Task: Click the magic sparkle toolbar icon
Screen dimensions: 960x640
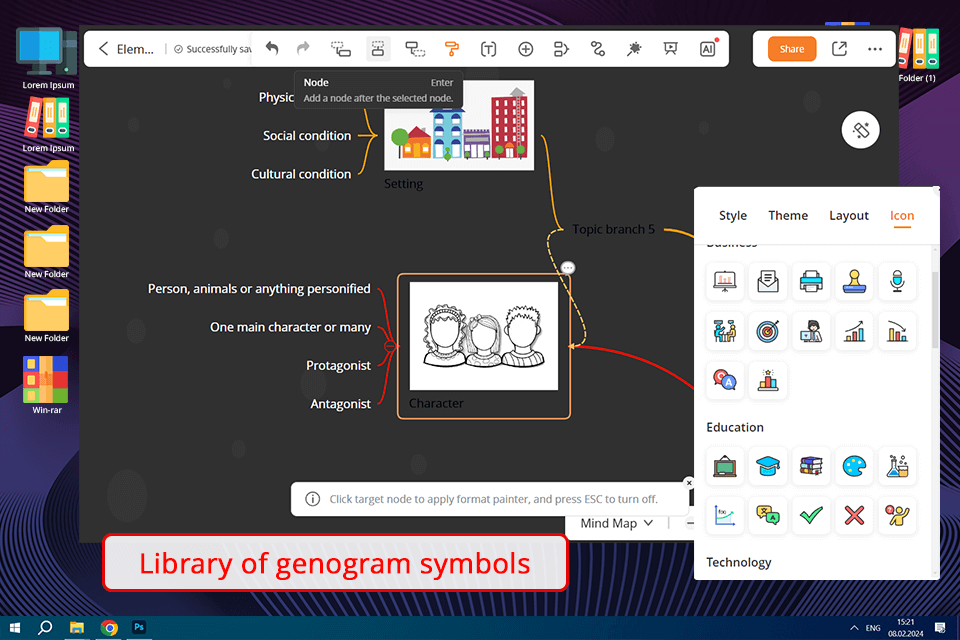Action: click(x=634, y=49)
